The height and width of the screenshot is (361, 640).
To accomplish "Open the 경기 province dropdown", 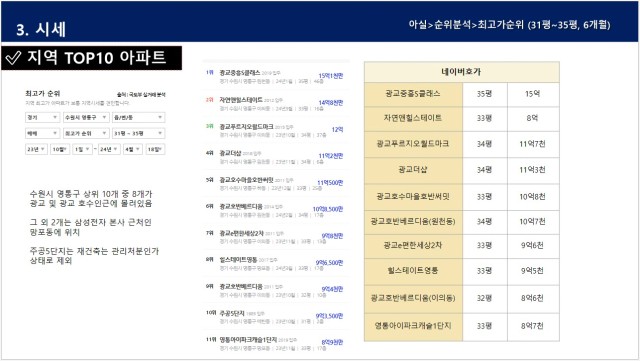I will click(42, 118).
